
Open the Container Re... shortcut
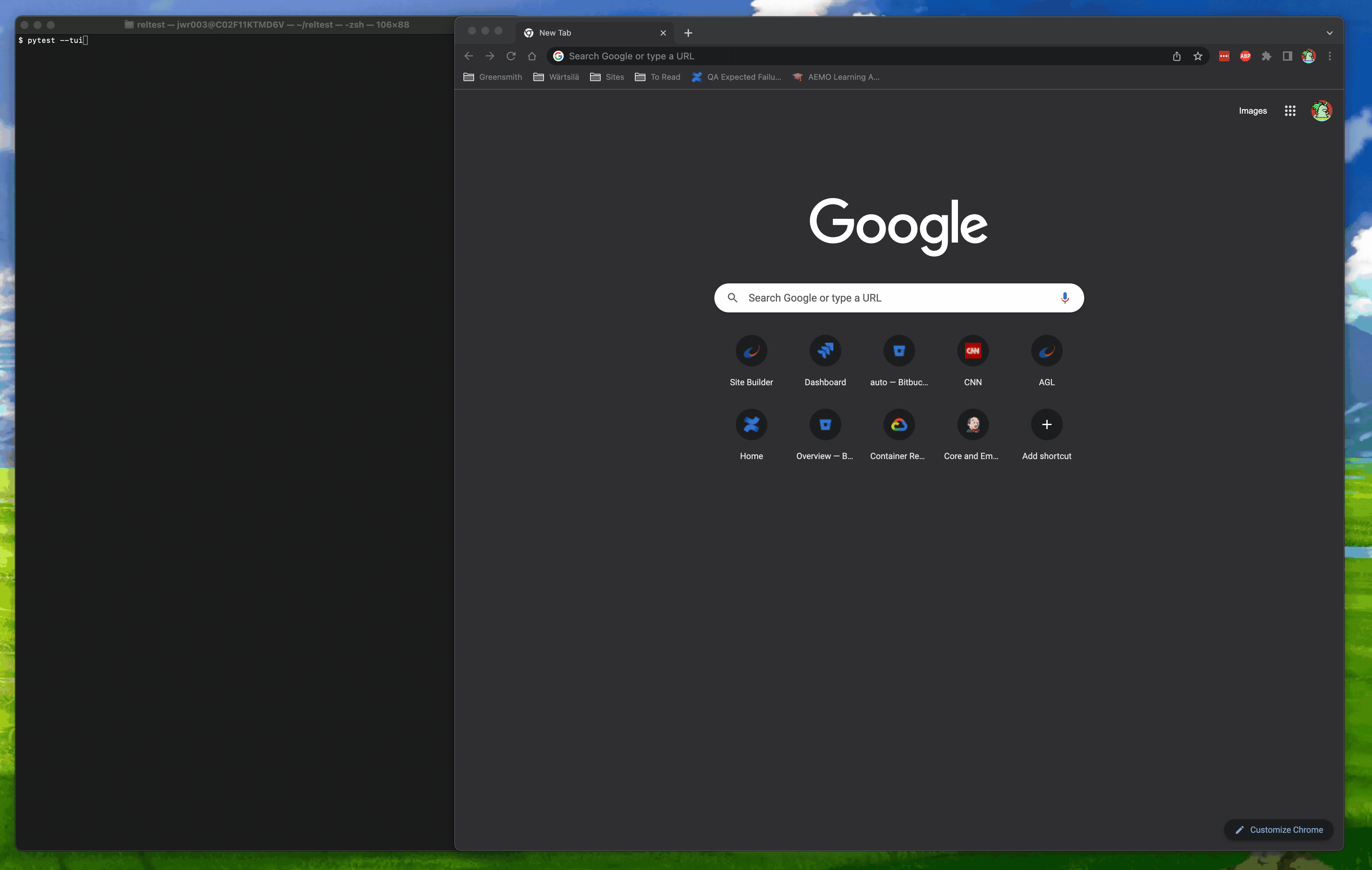[899, 435]
